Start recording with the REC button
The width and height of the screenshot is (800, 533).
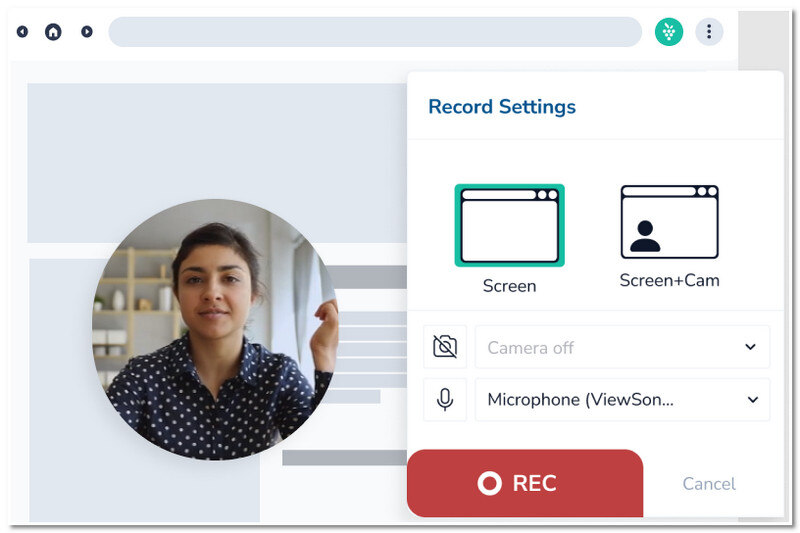[x=525, y=483]
